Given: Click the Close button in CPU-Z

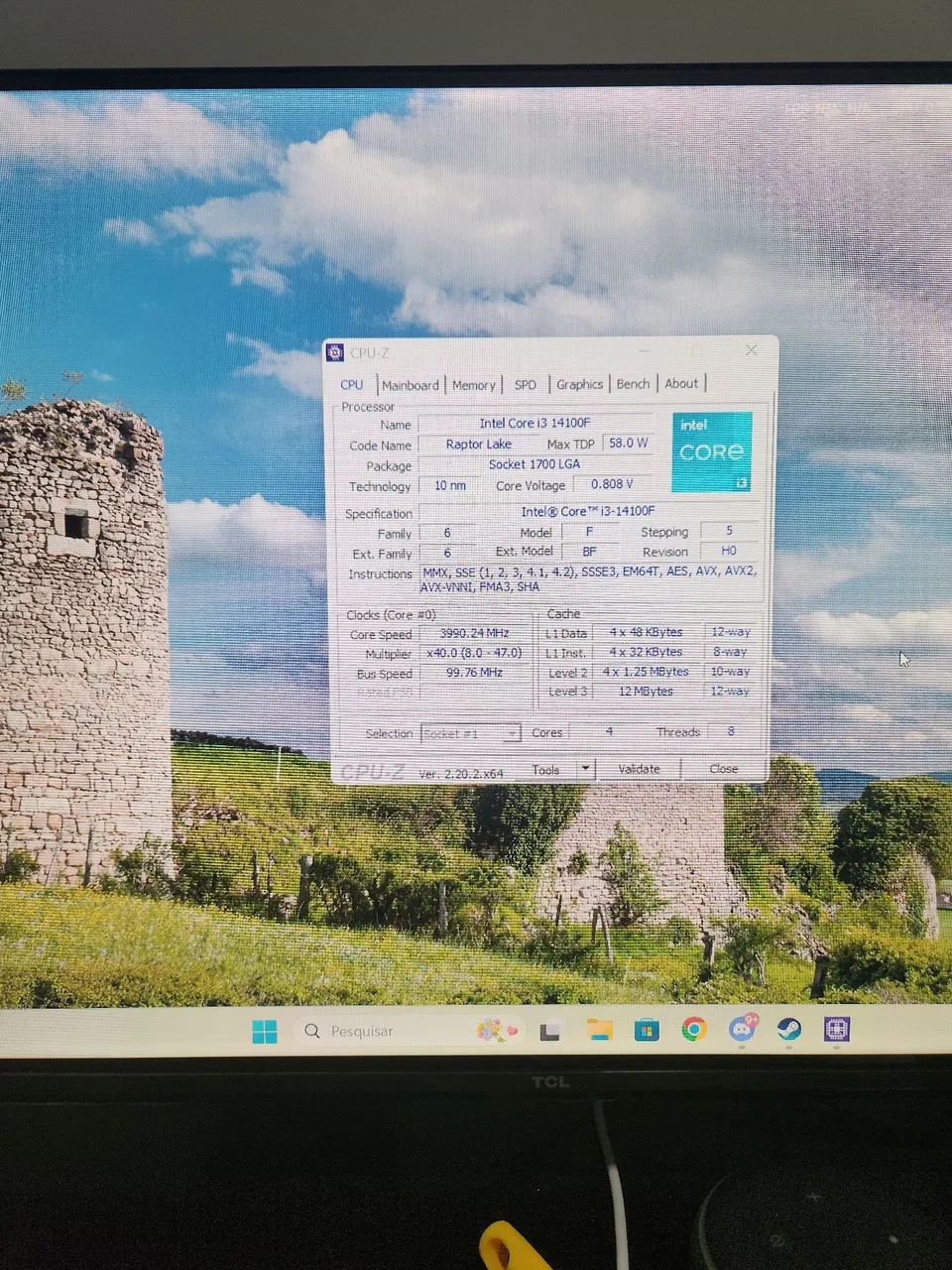Looking at the screenshot, I should point(724,768).
